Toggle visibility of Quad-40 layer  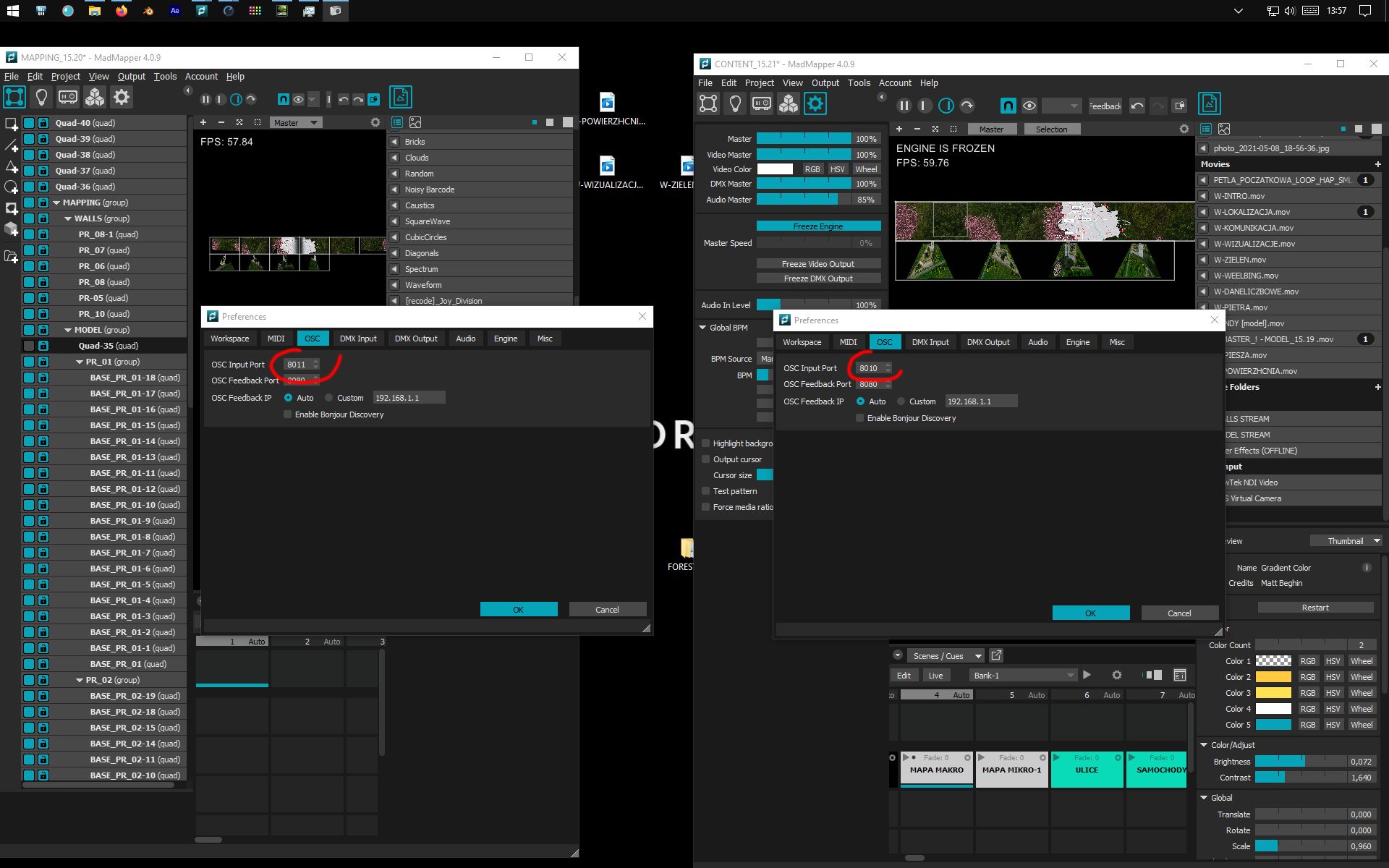(x=29, y=123)
